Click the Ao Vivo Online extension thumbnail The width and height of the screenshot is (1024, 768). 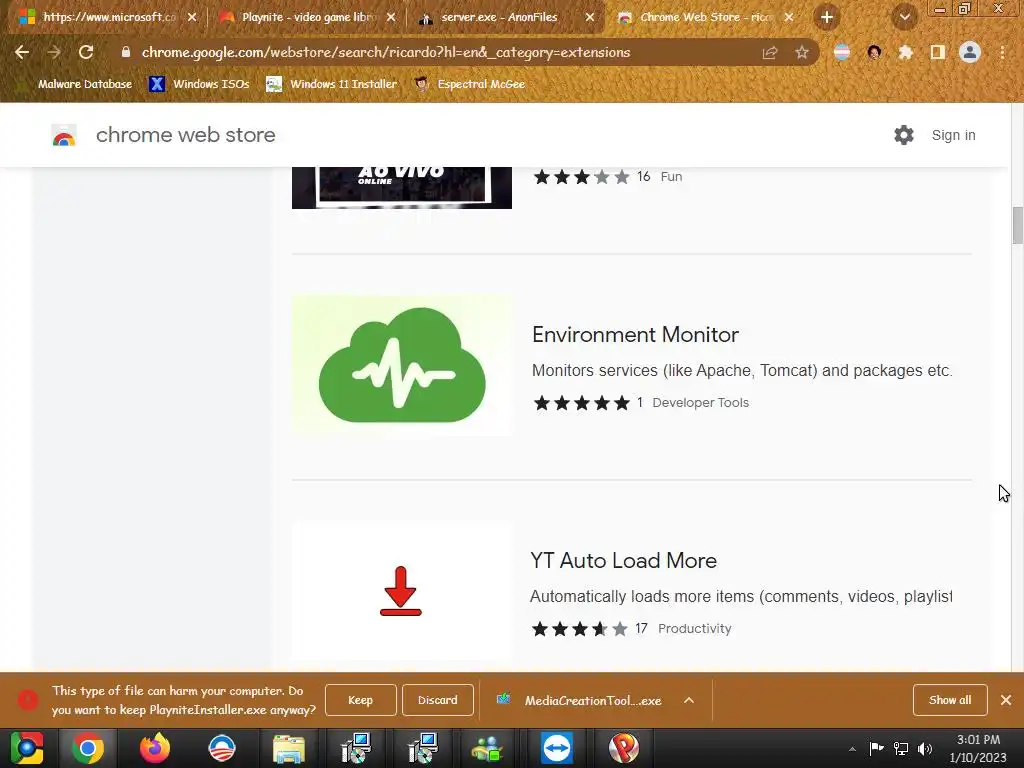(402, 187)
